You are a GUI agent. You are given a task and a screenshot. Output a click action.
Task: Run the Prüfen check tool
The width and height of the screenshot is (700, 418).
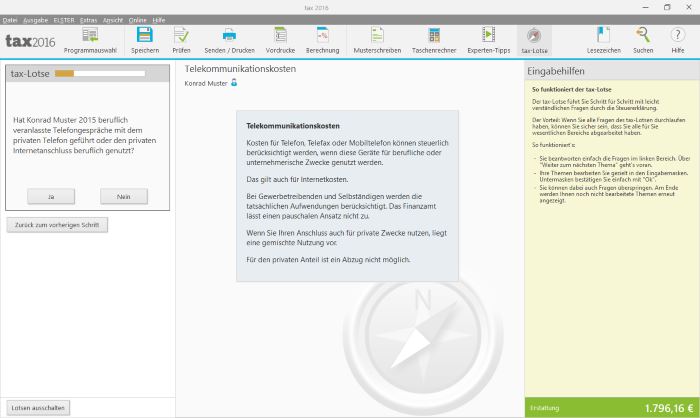181,35
